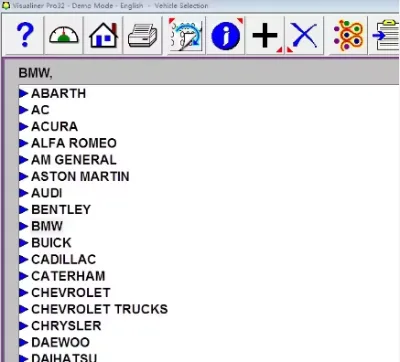The height and width of the screenshot is (362, 400).
Task: Click the BENTLEY label text
Action: [x=61, y=210]
